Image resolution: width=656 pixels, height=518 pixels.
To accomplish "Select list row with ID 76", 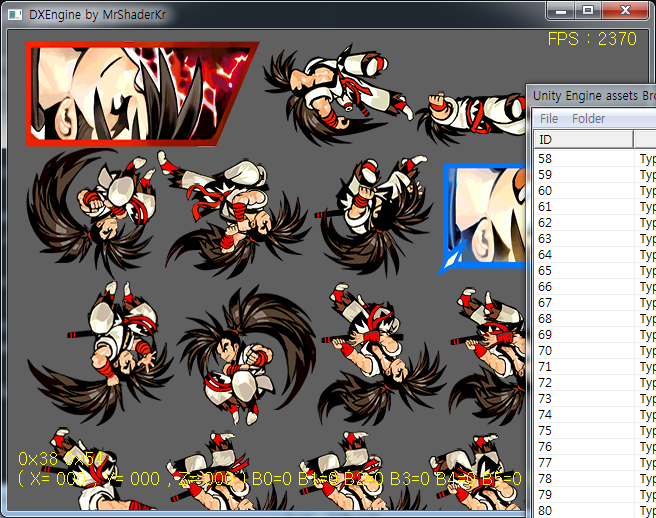I will (x=595, y=446).
